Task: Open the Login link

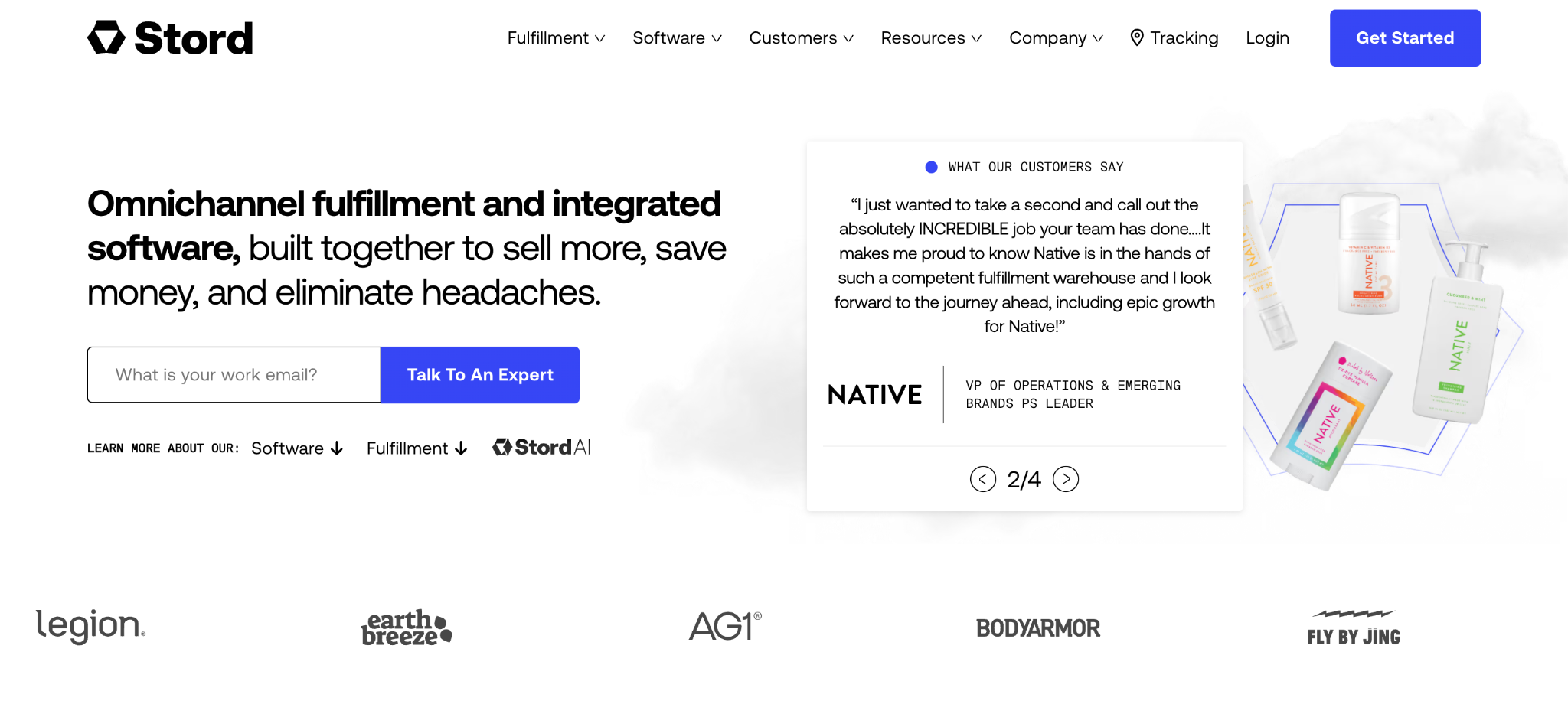Action: [1267, 37]
